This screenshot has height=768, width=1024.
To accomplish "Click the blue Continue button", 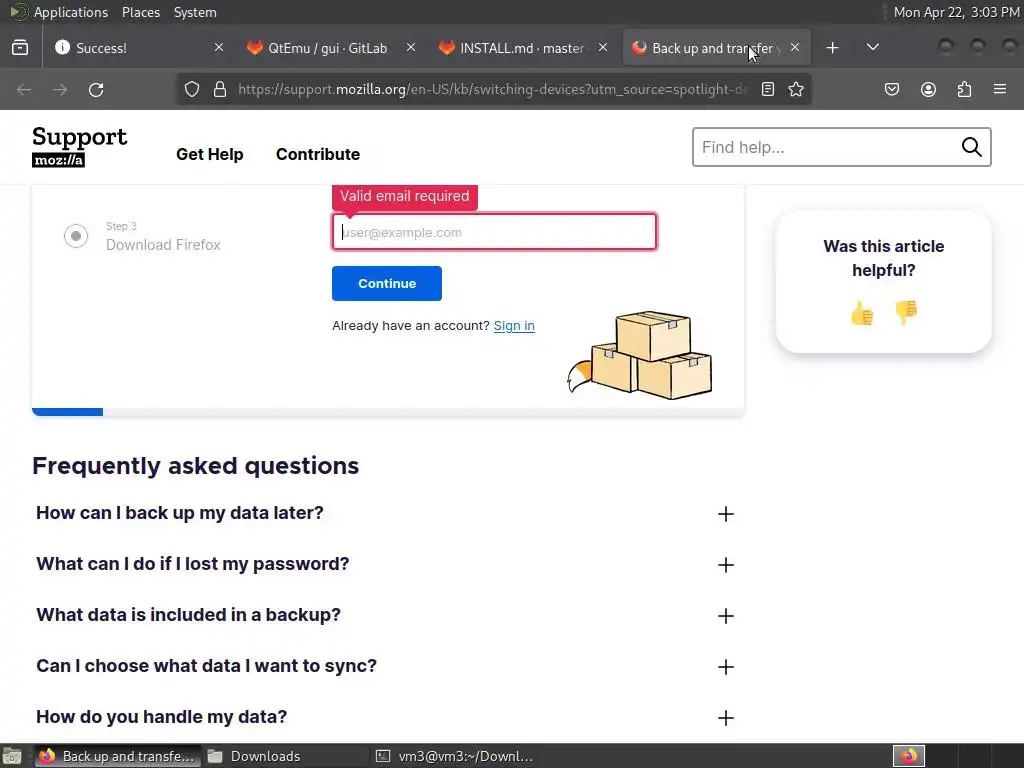I will pyautogui.click(x=387, y=283).
